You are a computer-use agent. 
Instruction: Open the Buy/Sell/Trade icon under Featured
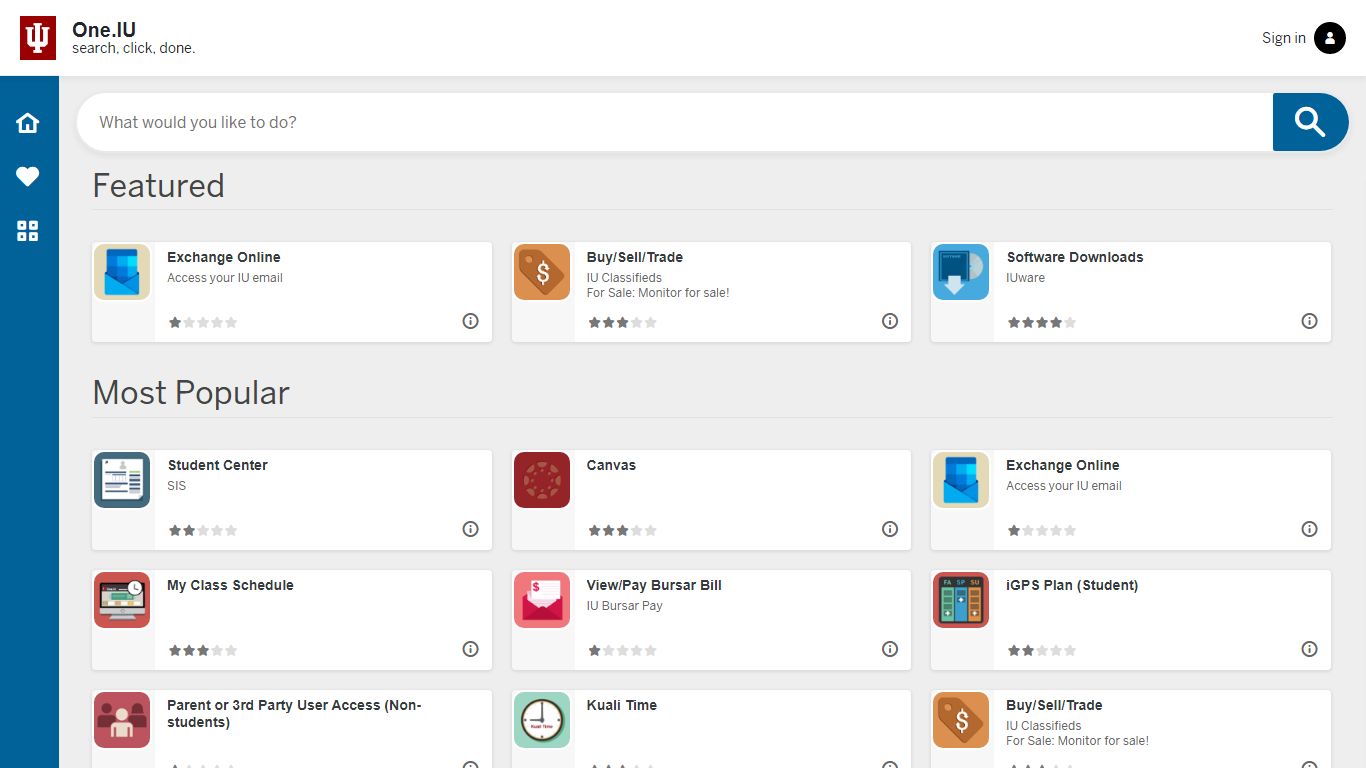pyautogui.click(x=542, y=272)
